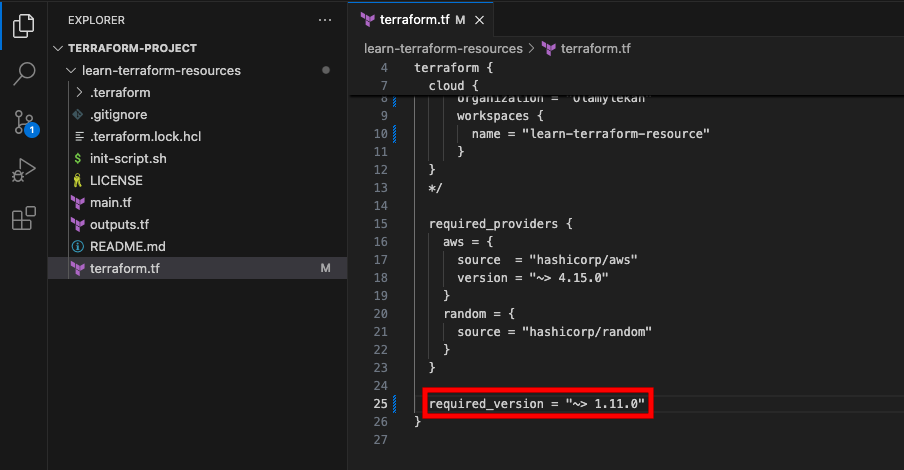Open Explorer more actions ellipsis
The image size is (904, 470).
pyautogui.click(x=325, y=20)
